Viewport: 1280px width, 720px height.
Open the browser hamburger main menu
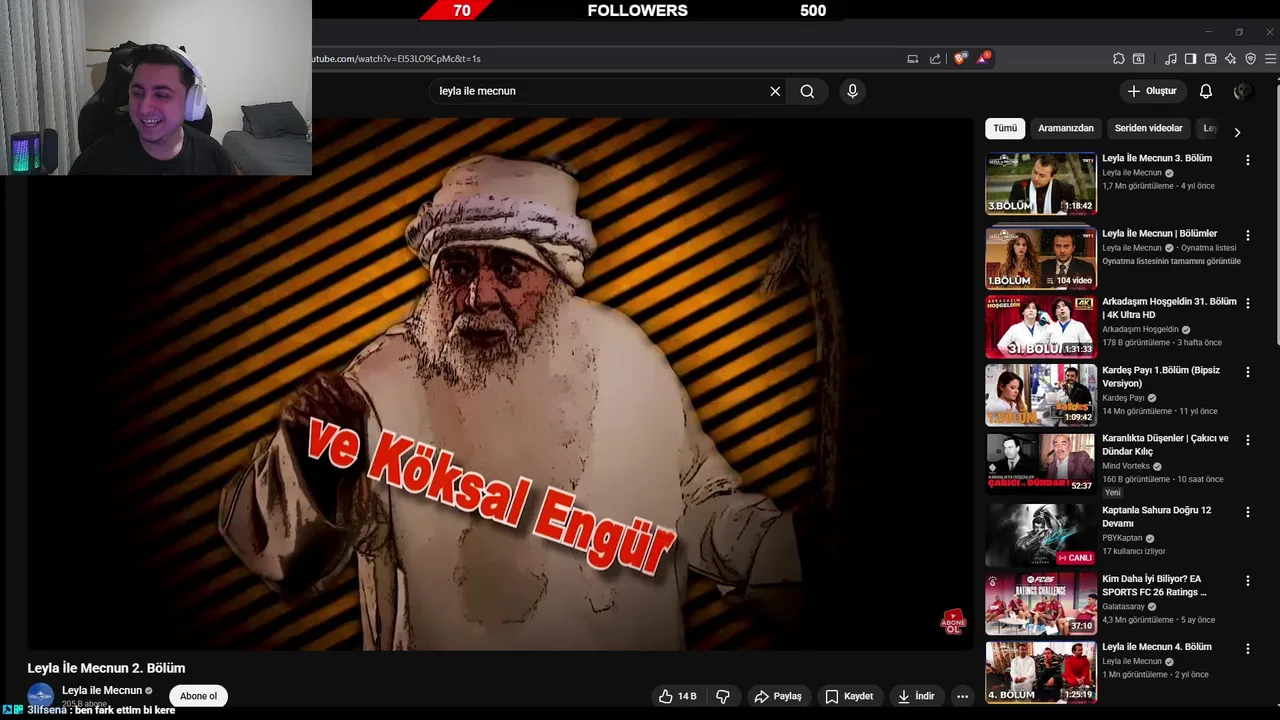tap(1270, 59)
